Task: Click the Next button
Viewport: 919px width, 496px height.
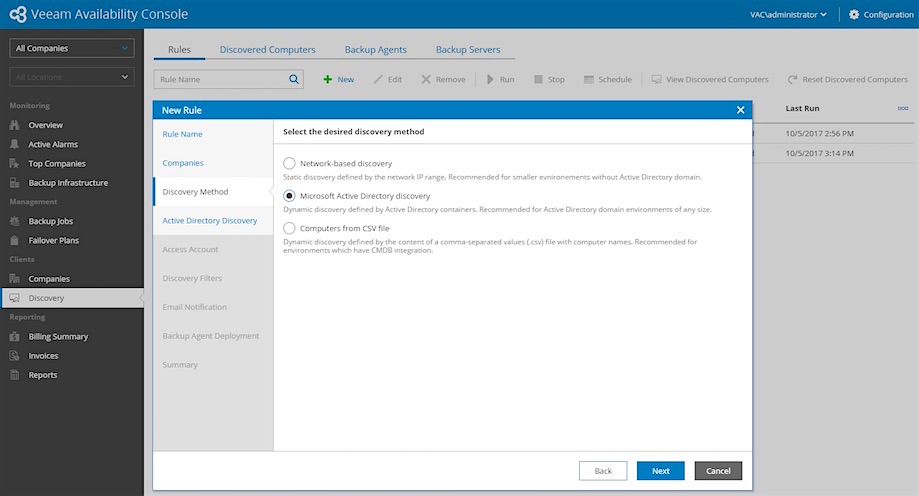Action: (x=660, y=470)
